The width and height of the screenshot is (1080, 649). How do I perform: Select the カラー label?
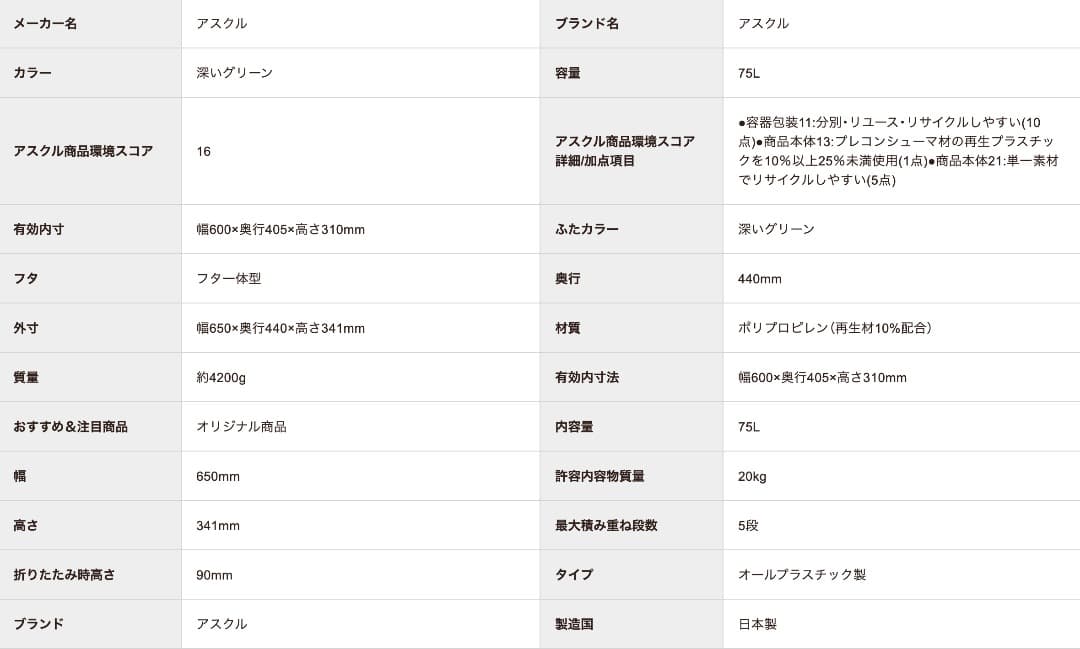pos(32,73)
